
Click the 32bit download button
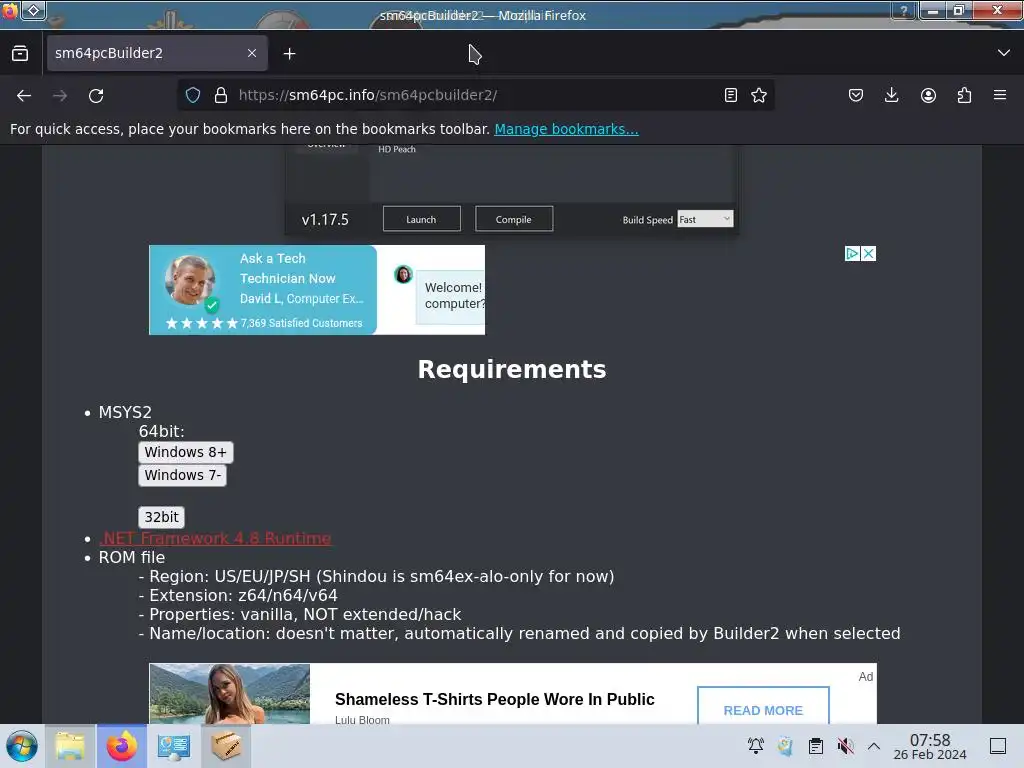161,517
